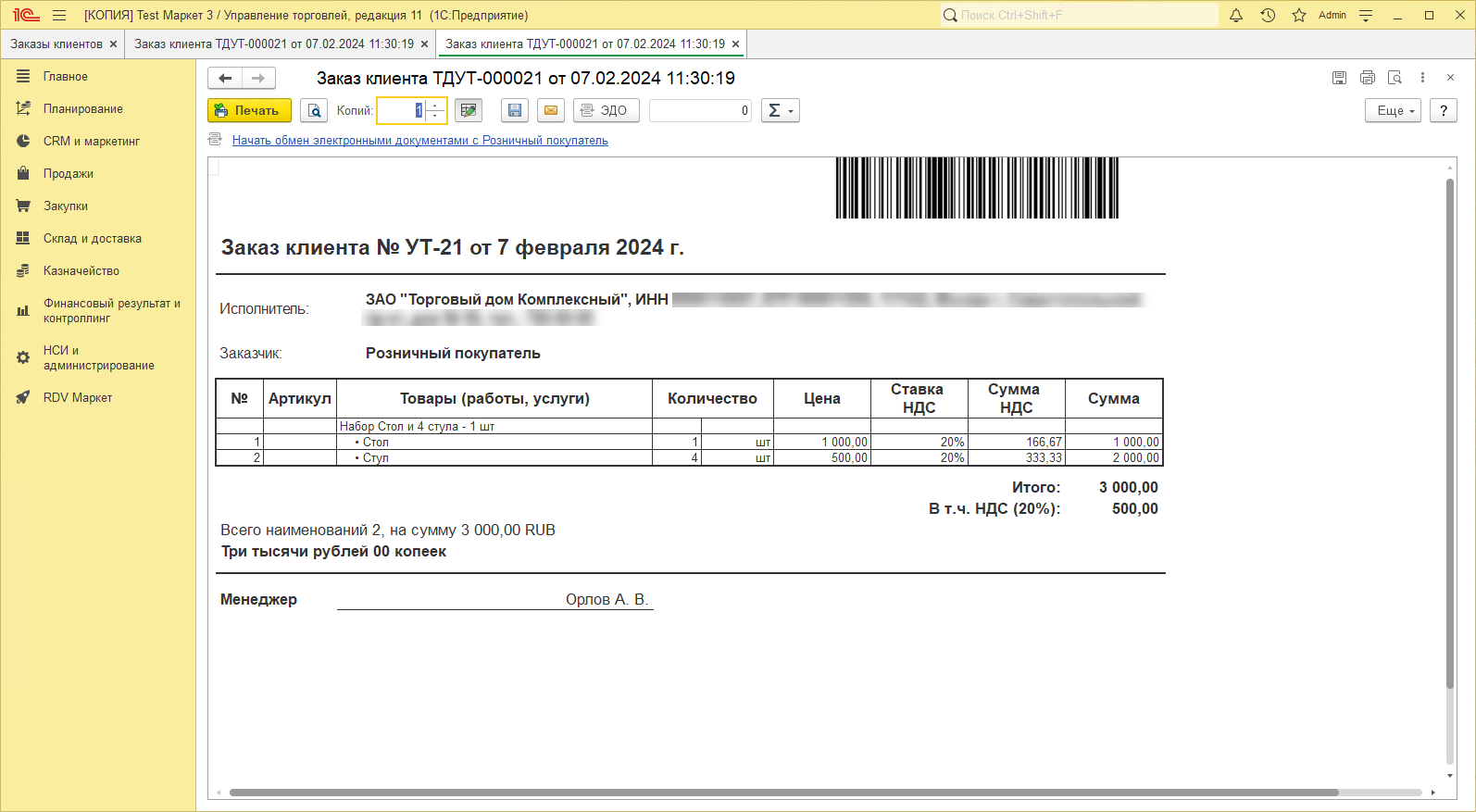Click the go back arrow button
Viewport: 1476px width, 812px height.
click(225, 79)
